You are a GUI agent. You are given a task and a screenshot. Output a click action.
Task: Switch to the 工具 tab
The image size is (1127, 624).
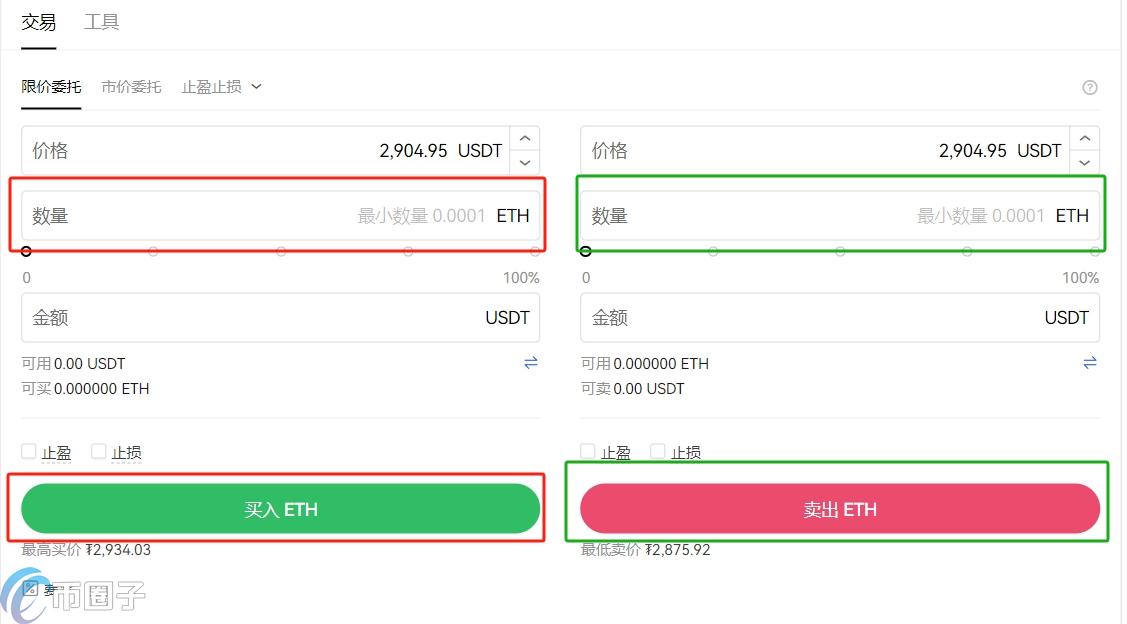click(x=101, y=22)
